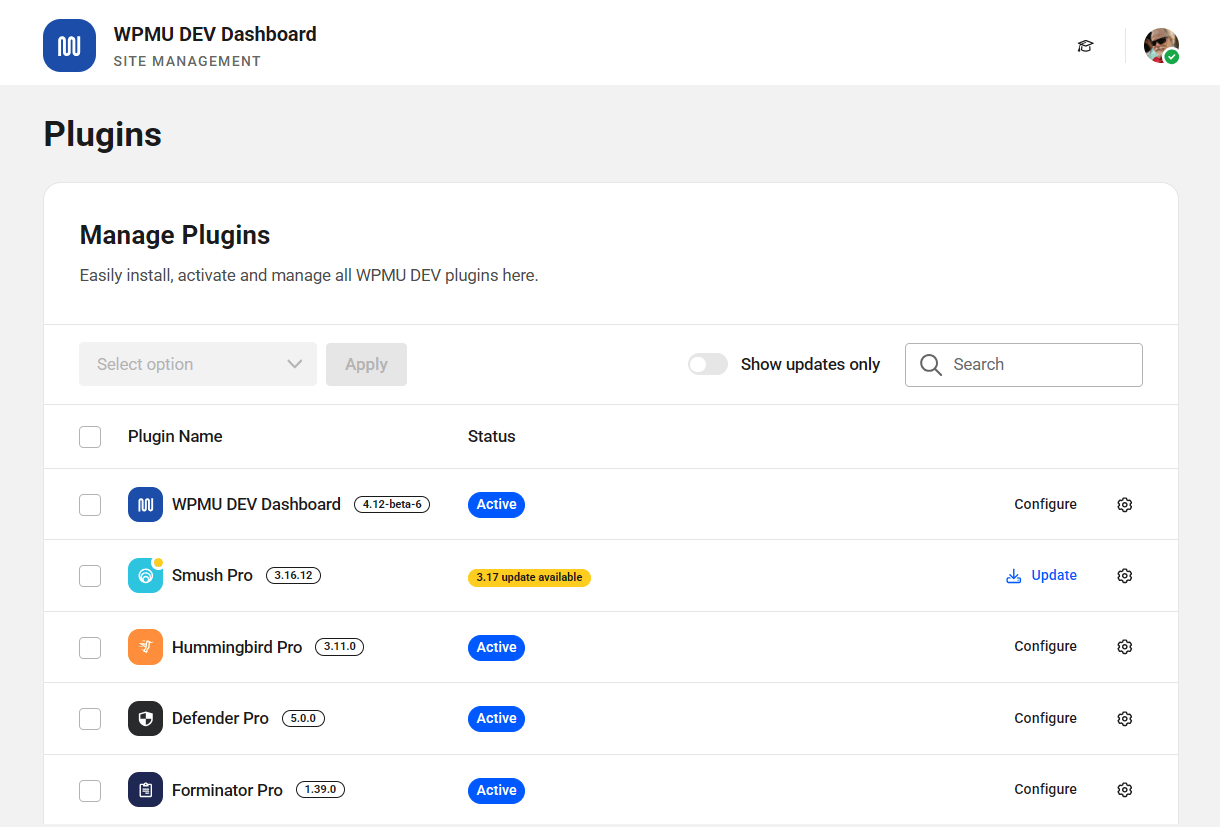Open gear settings for Hummingbird Pro row
Image resolution: width=1220 pixels, height=827 pixels.
1124,647
